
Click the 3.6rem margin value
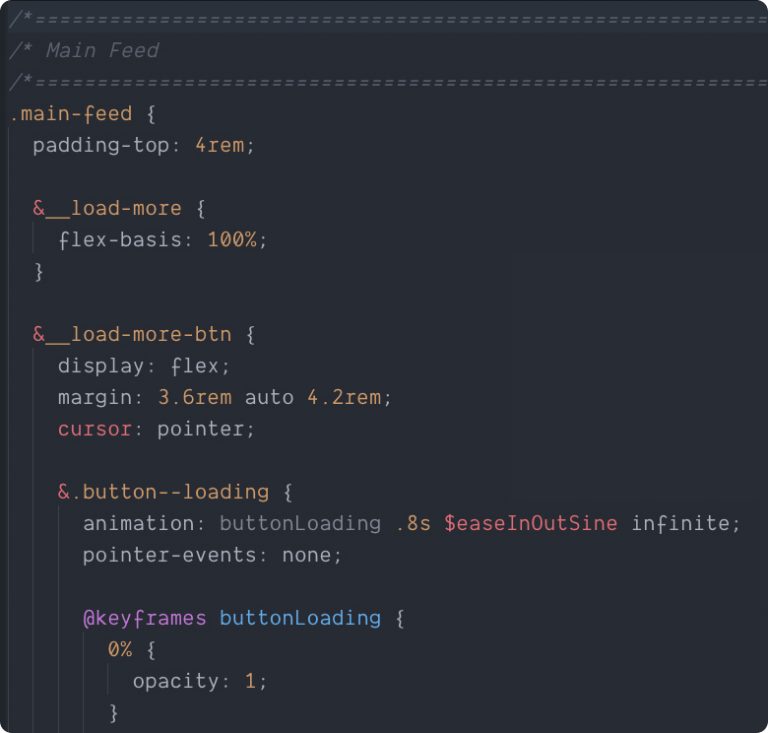click(x=194, y=397)
